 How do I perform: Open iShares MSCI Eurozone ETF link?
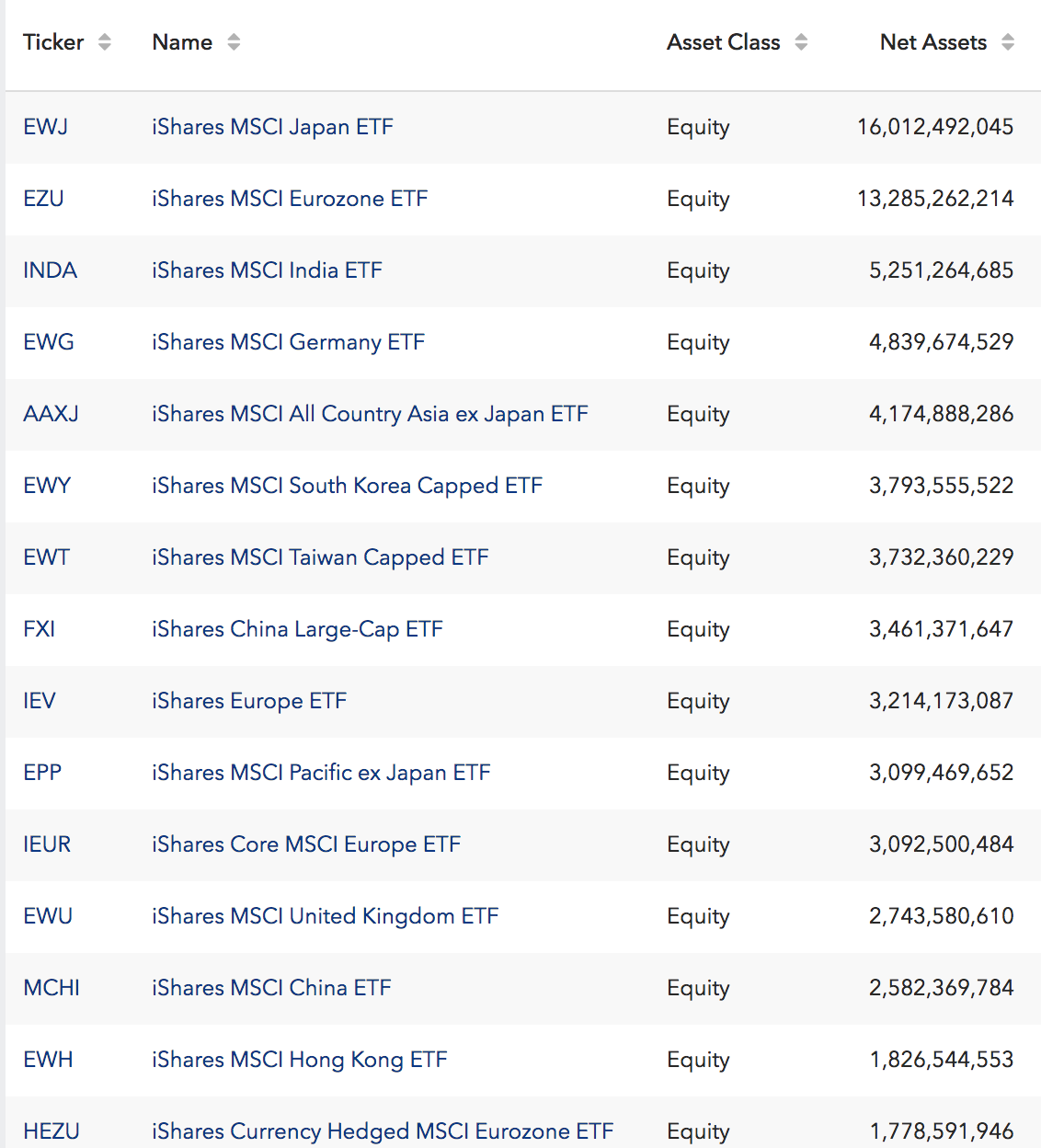point(290,199)
